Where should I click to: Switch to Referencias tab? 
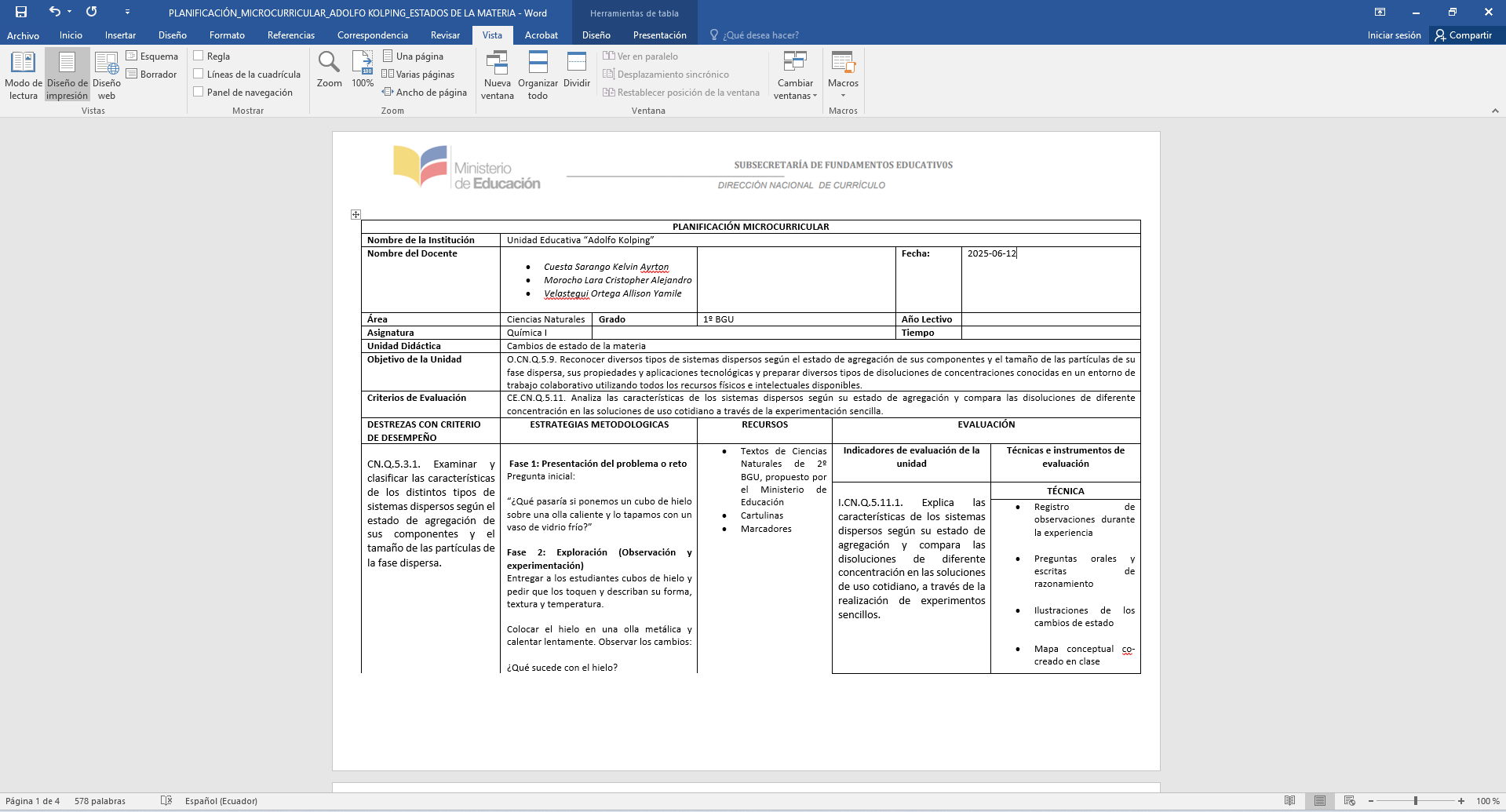click(x=291, y=35)
